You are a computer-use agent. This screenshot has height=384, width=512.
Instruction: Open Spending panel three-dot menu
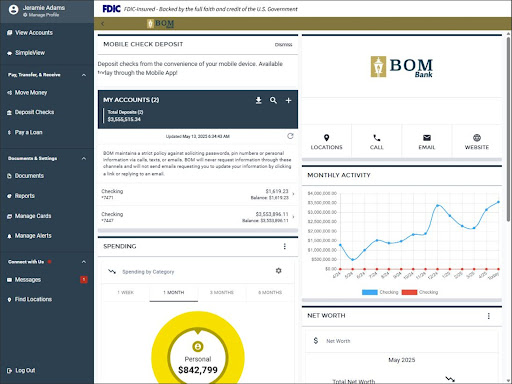pos(284,246)
